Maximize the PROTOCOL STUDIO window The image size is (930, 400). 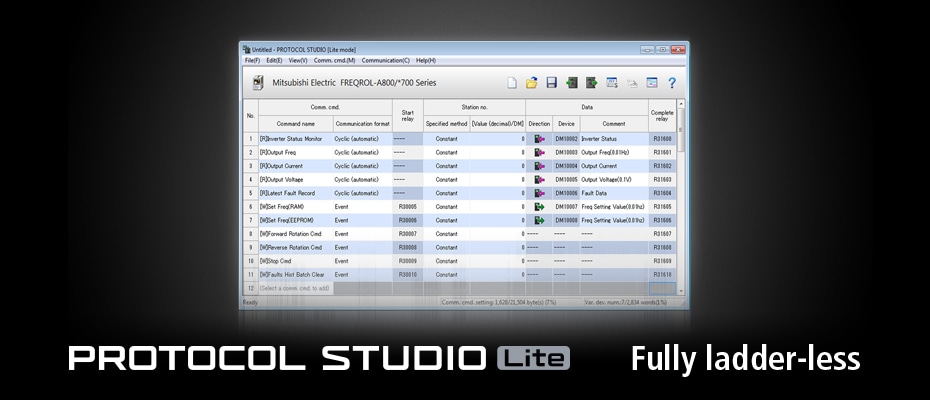point(663,50)
